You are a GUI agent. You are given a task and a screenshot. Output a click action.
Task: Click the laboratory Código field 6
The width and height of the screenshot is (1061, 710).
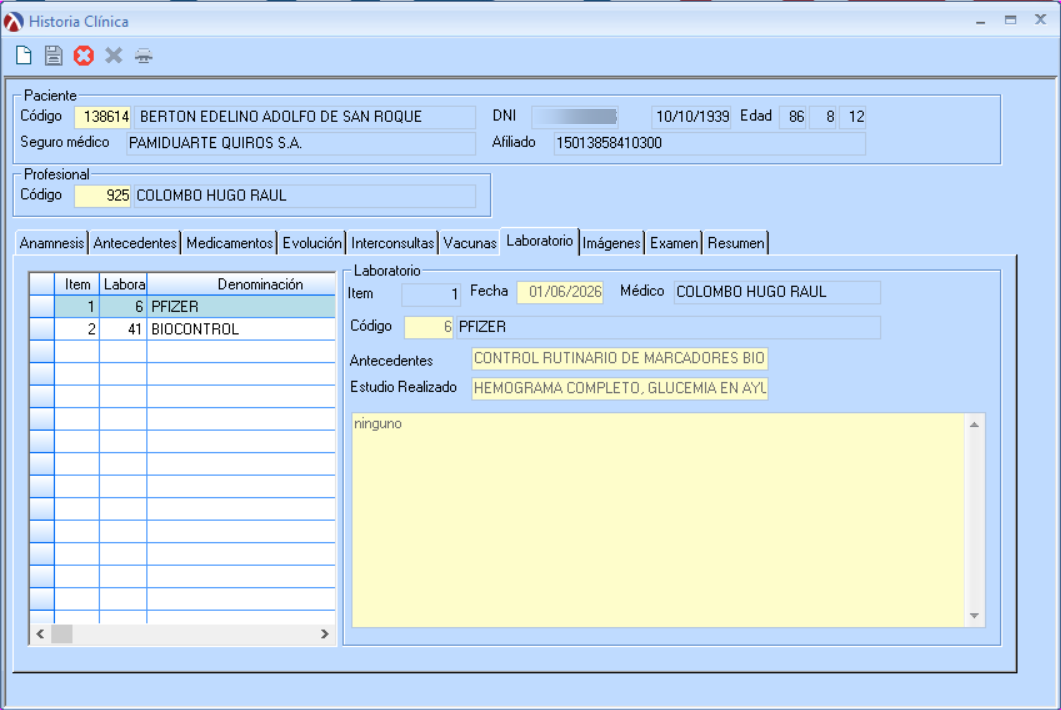point(428,328)
